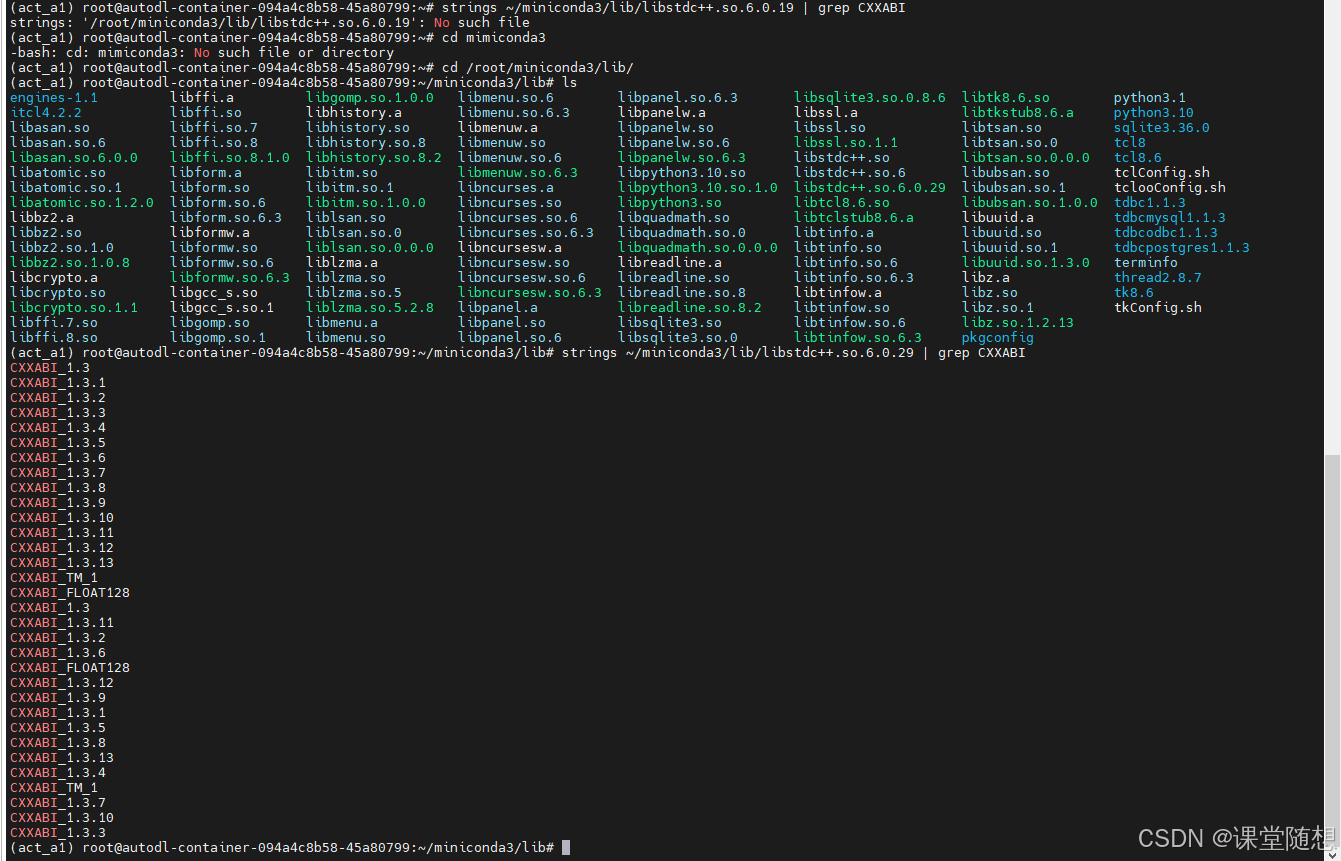Viewport: 1341px width, 861px height.
Task: Click the libhistory.so.8.2 entry
Action: pyautogui.click(x=374, y=158)
